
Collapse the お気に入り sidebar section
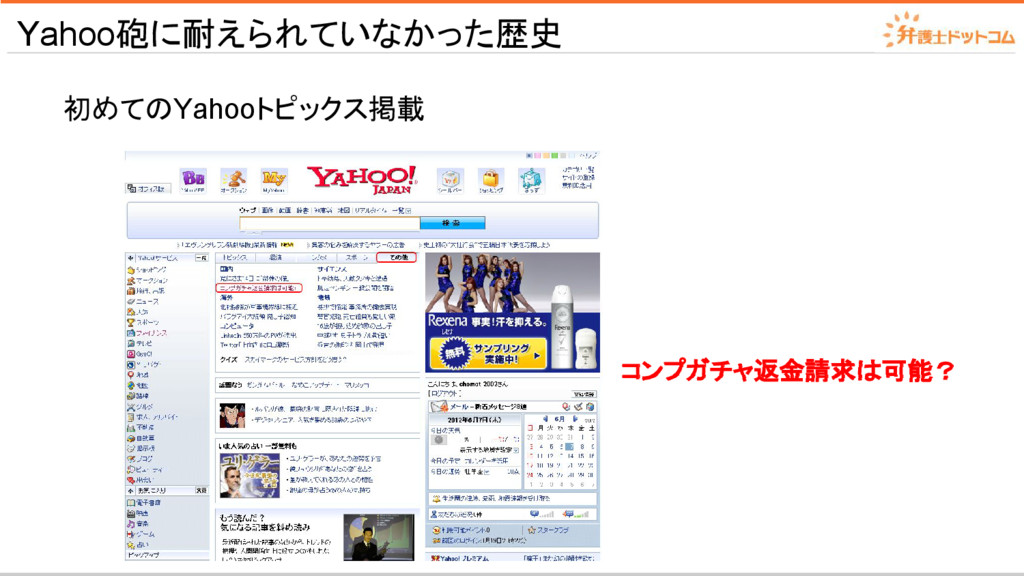click(131, 490)
